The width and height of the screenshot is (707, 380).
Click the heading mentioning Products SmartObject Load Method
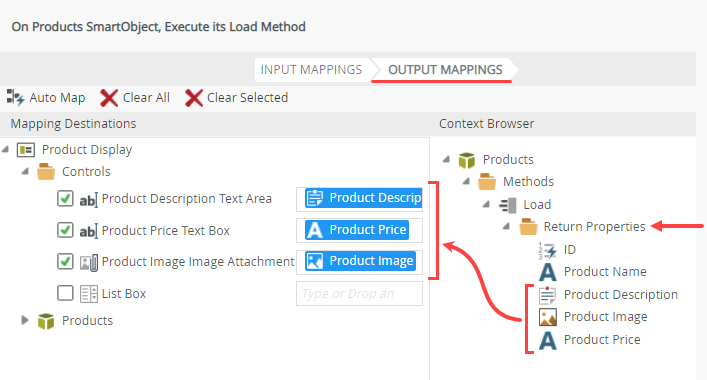(x=158, y=27)
